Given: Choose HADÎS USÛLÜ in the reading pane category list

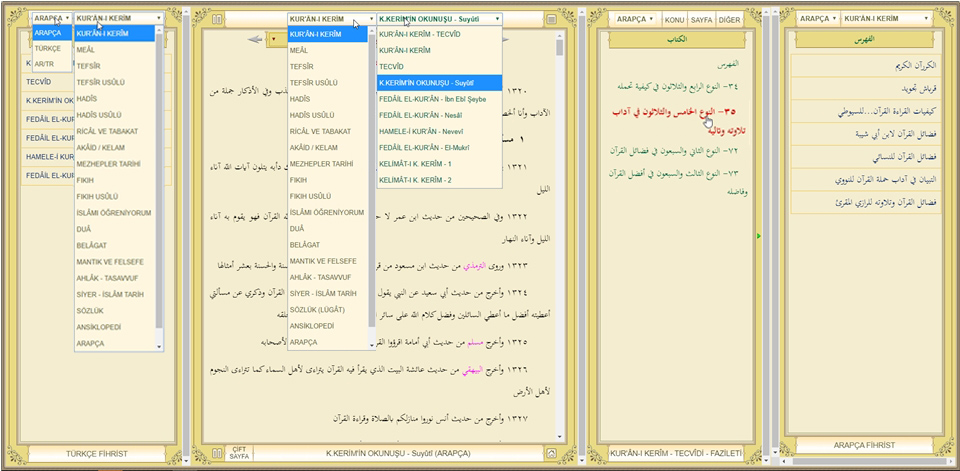Looking at the screenshot, I should tap(327, 115).
